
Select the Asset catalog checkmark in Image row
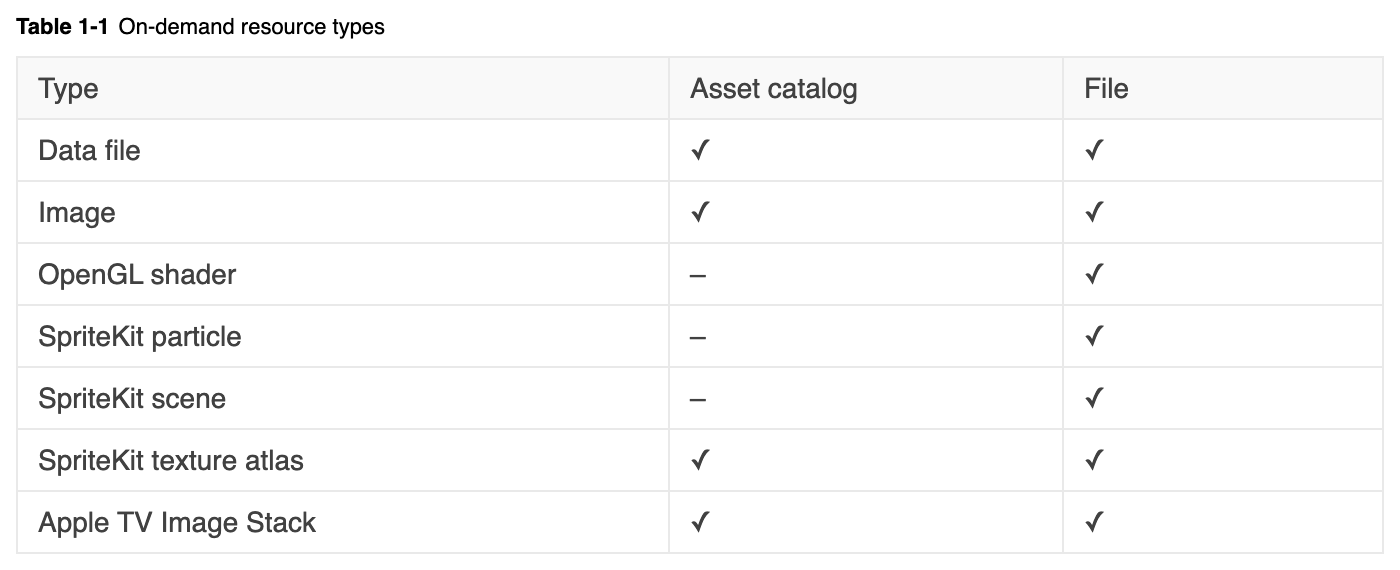coord(700,213)
